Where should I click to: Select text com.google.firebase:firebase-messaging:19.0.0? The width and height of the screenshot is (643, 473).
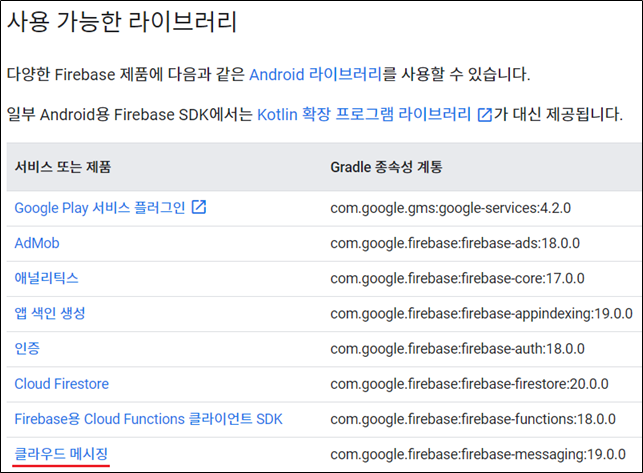tap(478, 455)
